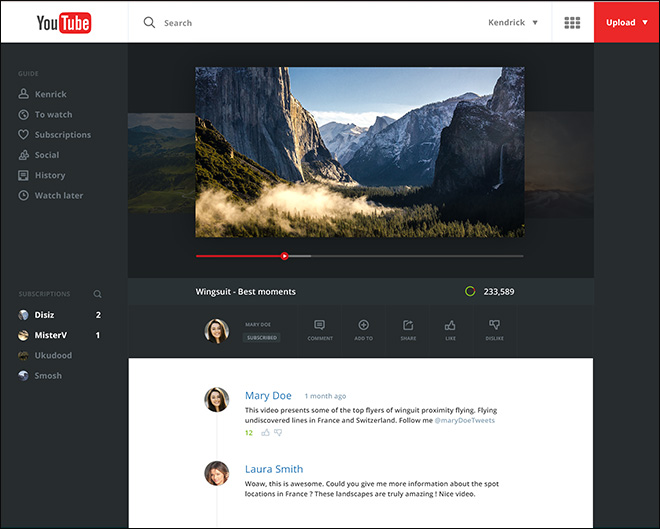Open the @maryDoeTweets link
Image resolution: width=660 pixels, height=529 pixels.
click(x=464, y=421)
